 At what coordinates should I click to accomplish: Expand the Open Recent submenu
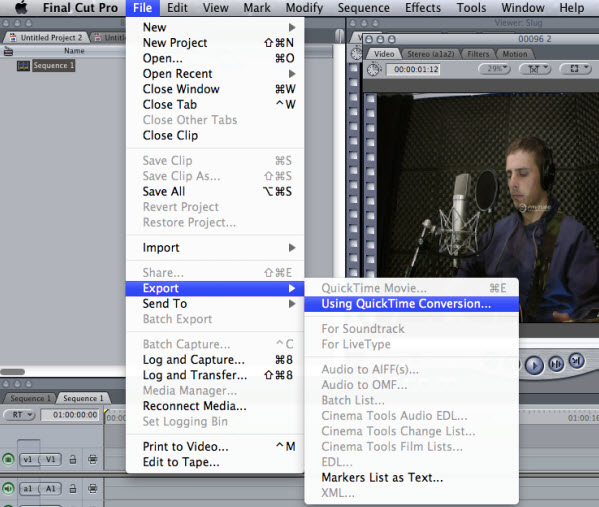(x=215, y=74)
